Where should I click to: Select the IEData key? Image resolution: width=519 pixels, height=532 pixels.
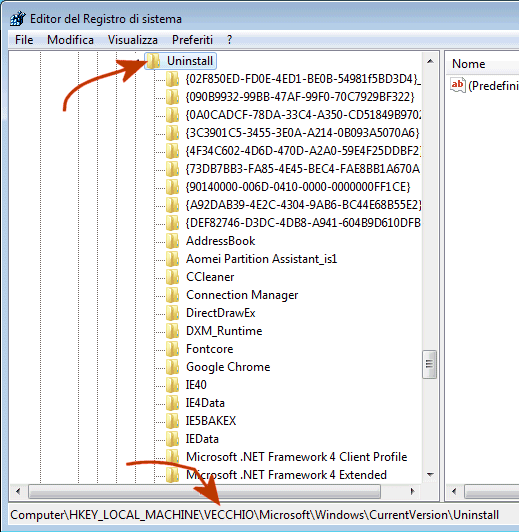202,439
